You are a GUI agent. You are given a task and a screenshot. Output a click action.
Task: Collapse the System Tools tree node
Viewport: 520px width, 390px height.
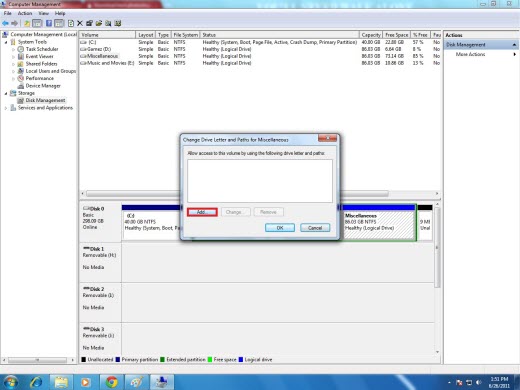coord(6,42)
